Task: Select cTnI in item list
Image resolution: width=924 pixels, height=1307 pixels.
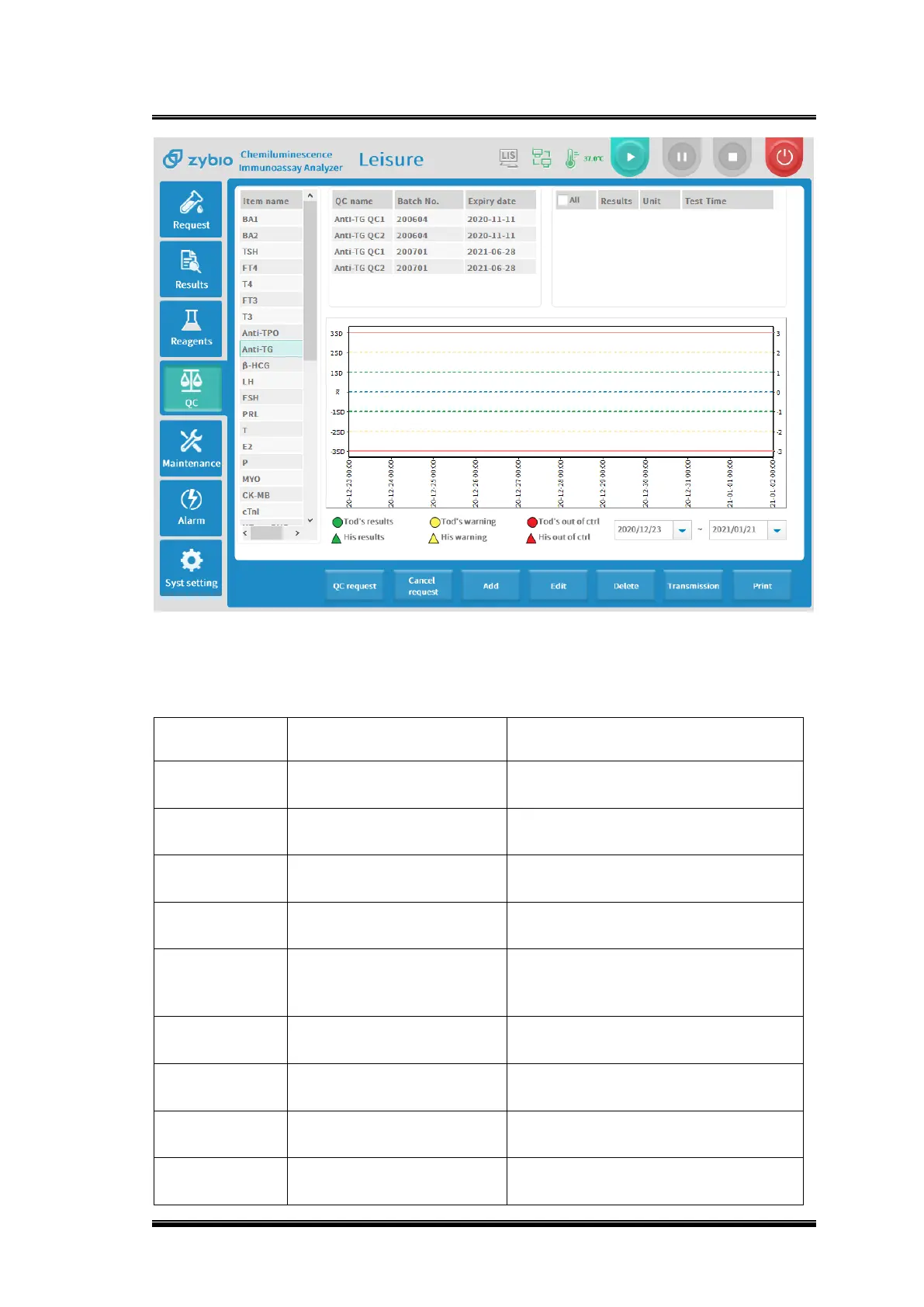Action: tap(271, 512)
